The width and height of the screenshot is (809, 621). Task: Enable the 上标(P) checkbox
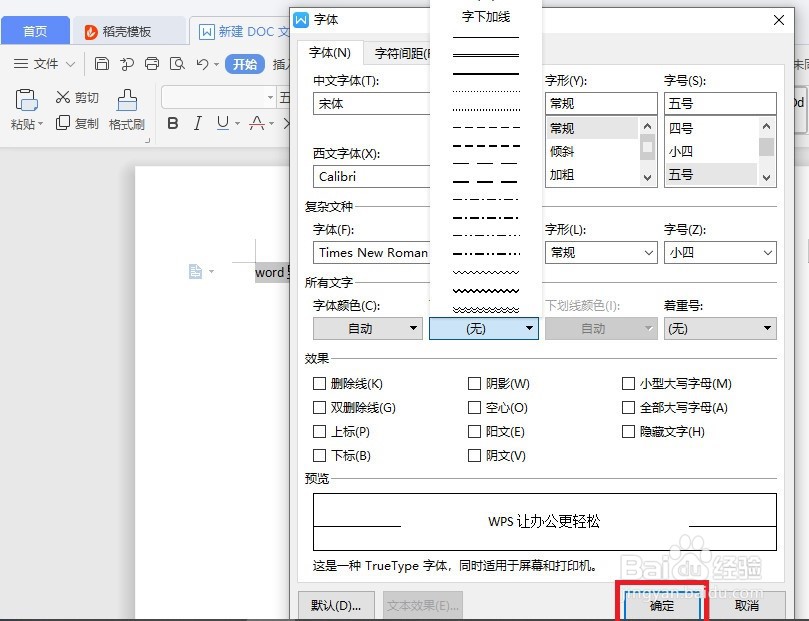[x=319, y=431]
